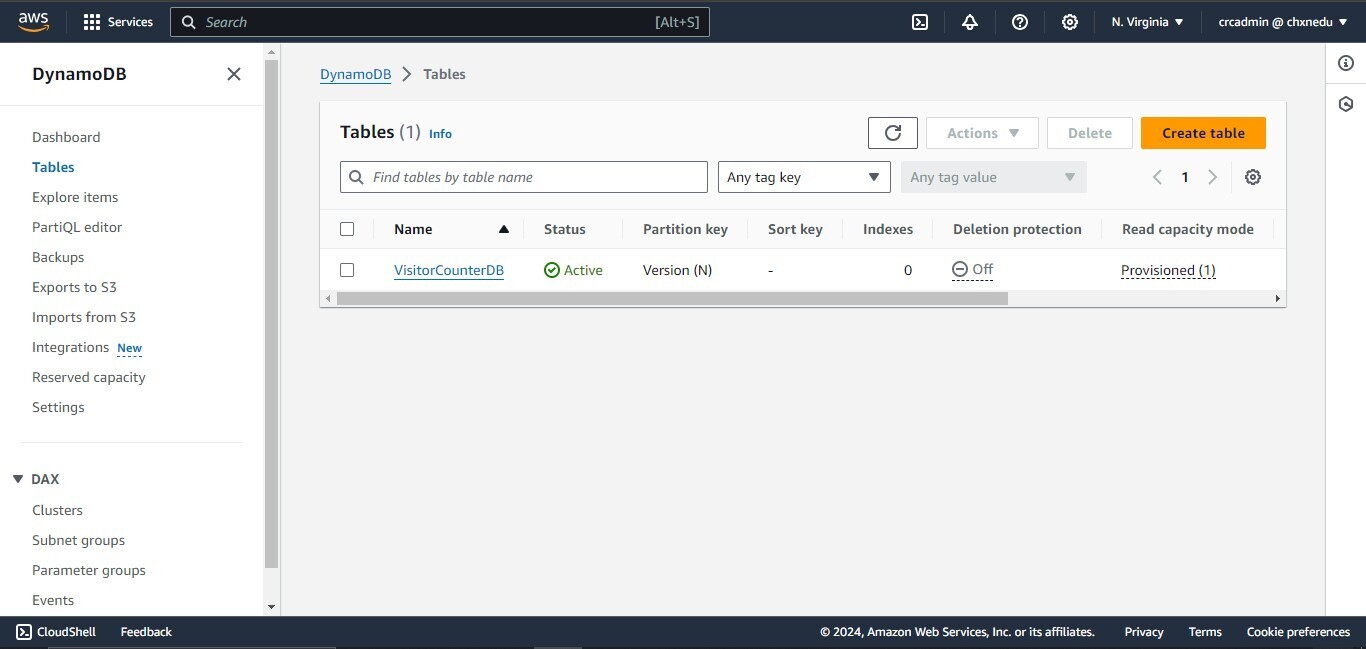
Task: Refresh the tables list
Action: click(892, 132)
